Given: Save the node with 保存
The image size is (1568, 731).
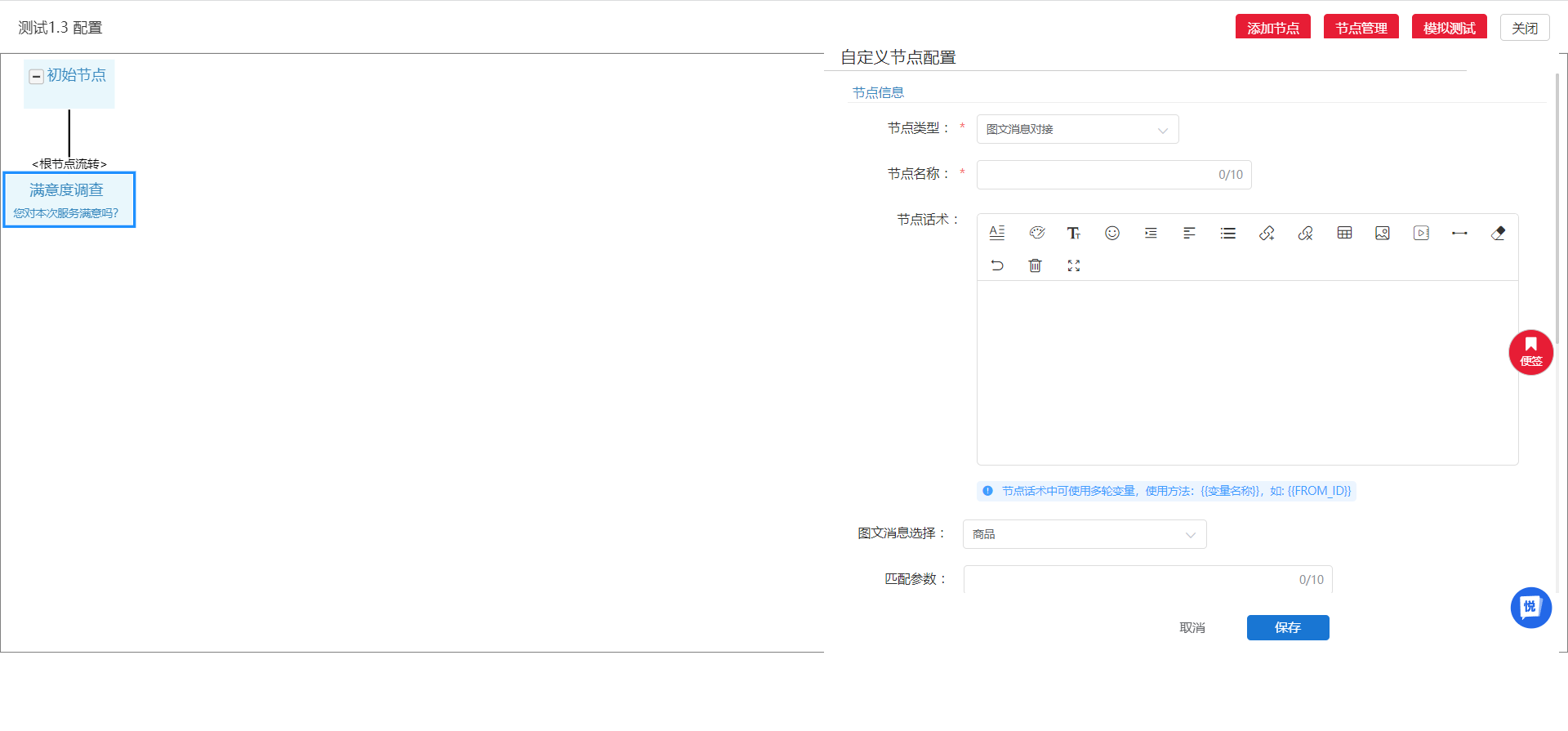Looking at the screenshot, I should pos(1288,627).
